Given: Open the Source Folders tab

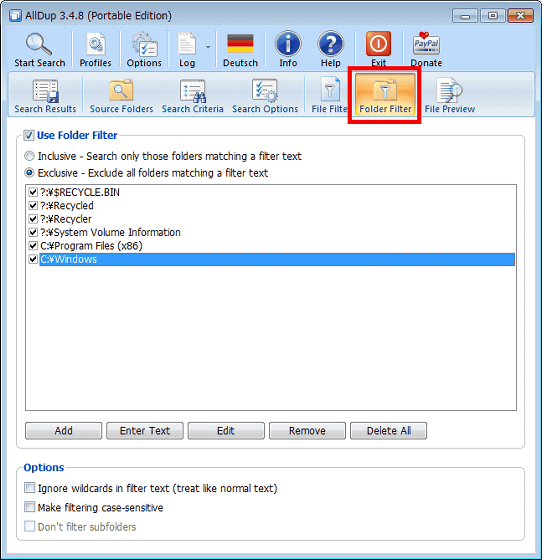Looking at the screenshot, I should tap(121, 96).
